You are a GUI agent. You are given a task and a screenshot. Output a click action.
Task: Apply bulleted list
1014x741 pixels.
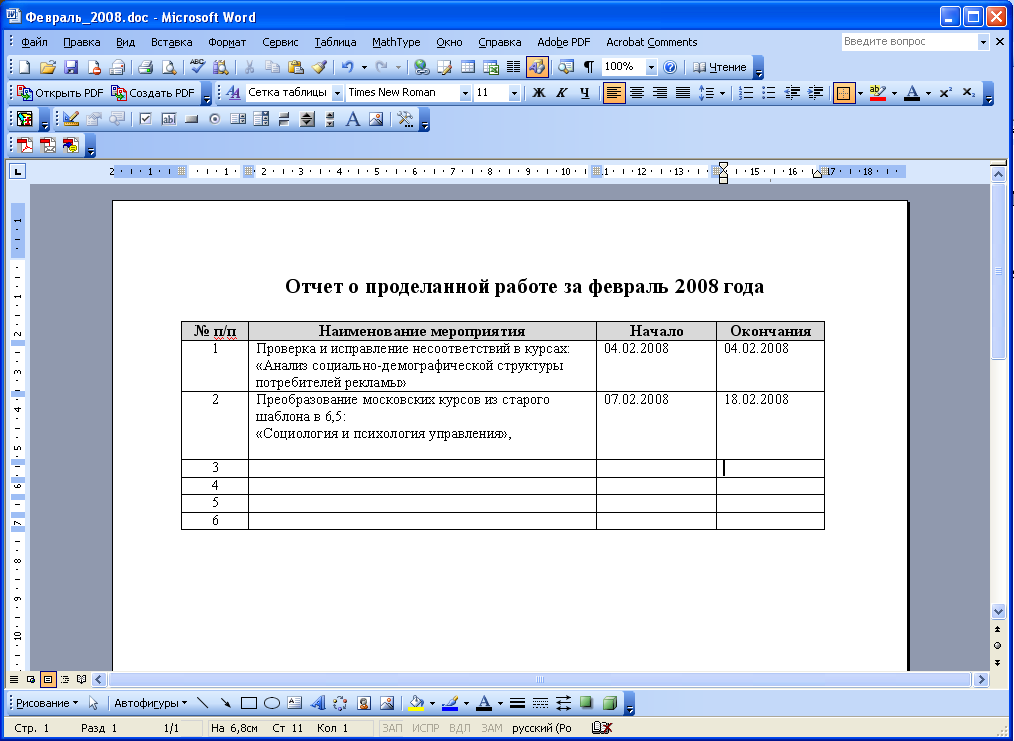(769, 93)
